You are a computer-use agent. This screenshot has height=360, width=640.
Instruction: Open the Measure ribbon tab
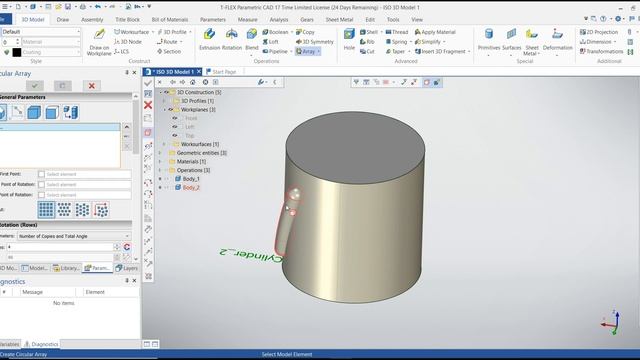247,20
